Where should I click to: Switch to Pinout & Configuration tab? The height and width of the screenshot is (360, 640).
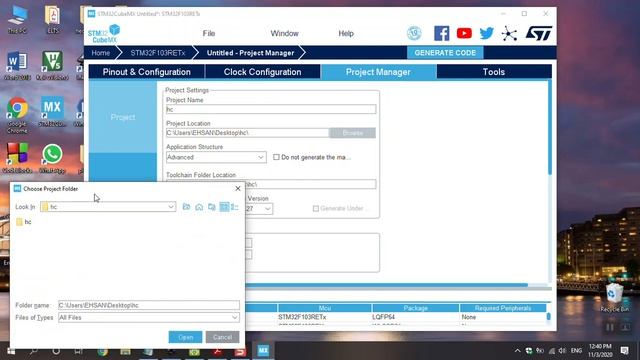[147, 72]
